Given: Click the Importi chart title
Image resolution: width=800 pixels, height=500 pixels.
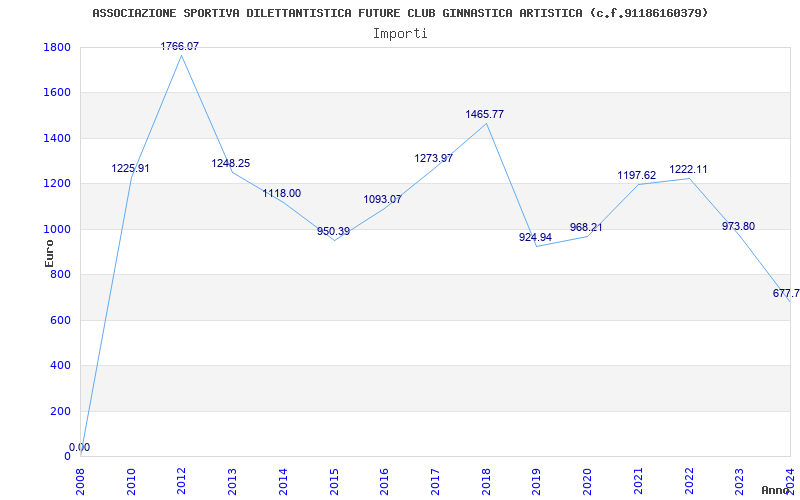Looking at the screenshot, I should tap(400, 34).
